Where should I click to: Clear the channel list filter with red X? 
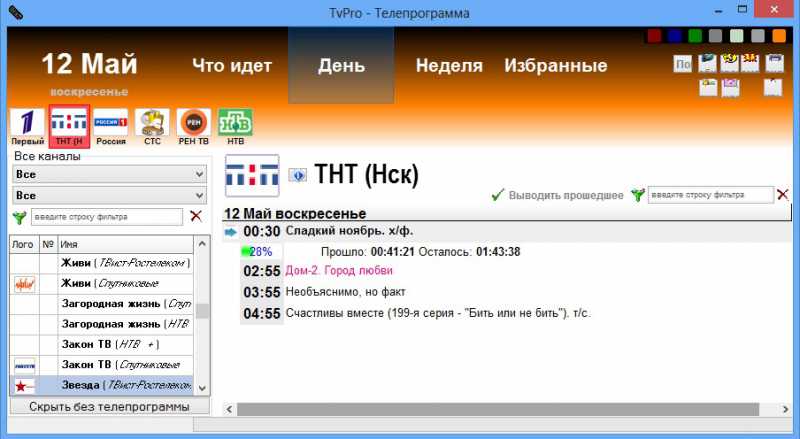tap(196, 216)
